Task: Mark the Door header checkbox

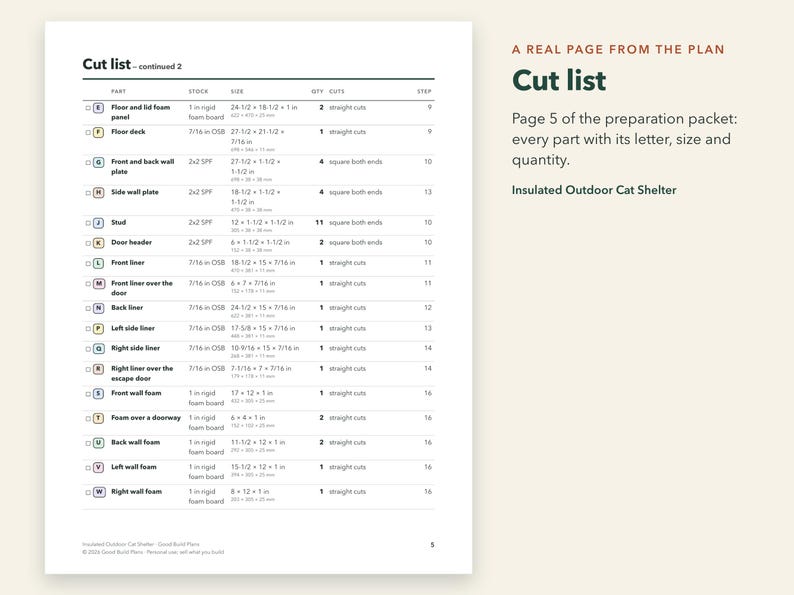Action: pos(88,243)
